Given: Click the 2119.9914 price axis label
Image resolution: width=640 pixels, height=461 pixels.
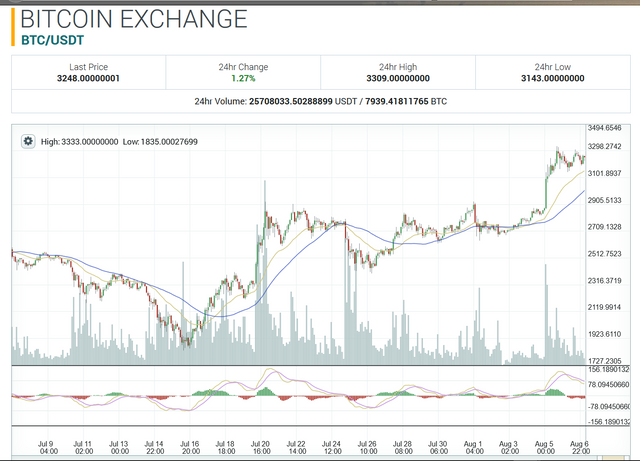Looking at the screenshot, I should coord(604,307).
